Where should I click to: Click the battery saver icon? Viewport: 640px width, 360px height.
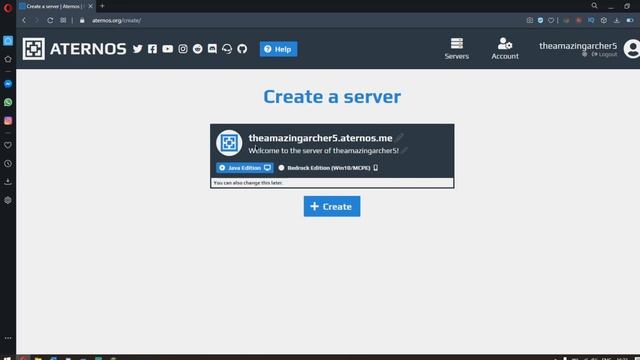click(x=630, y=20)
